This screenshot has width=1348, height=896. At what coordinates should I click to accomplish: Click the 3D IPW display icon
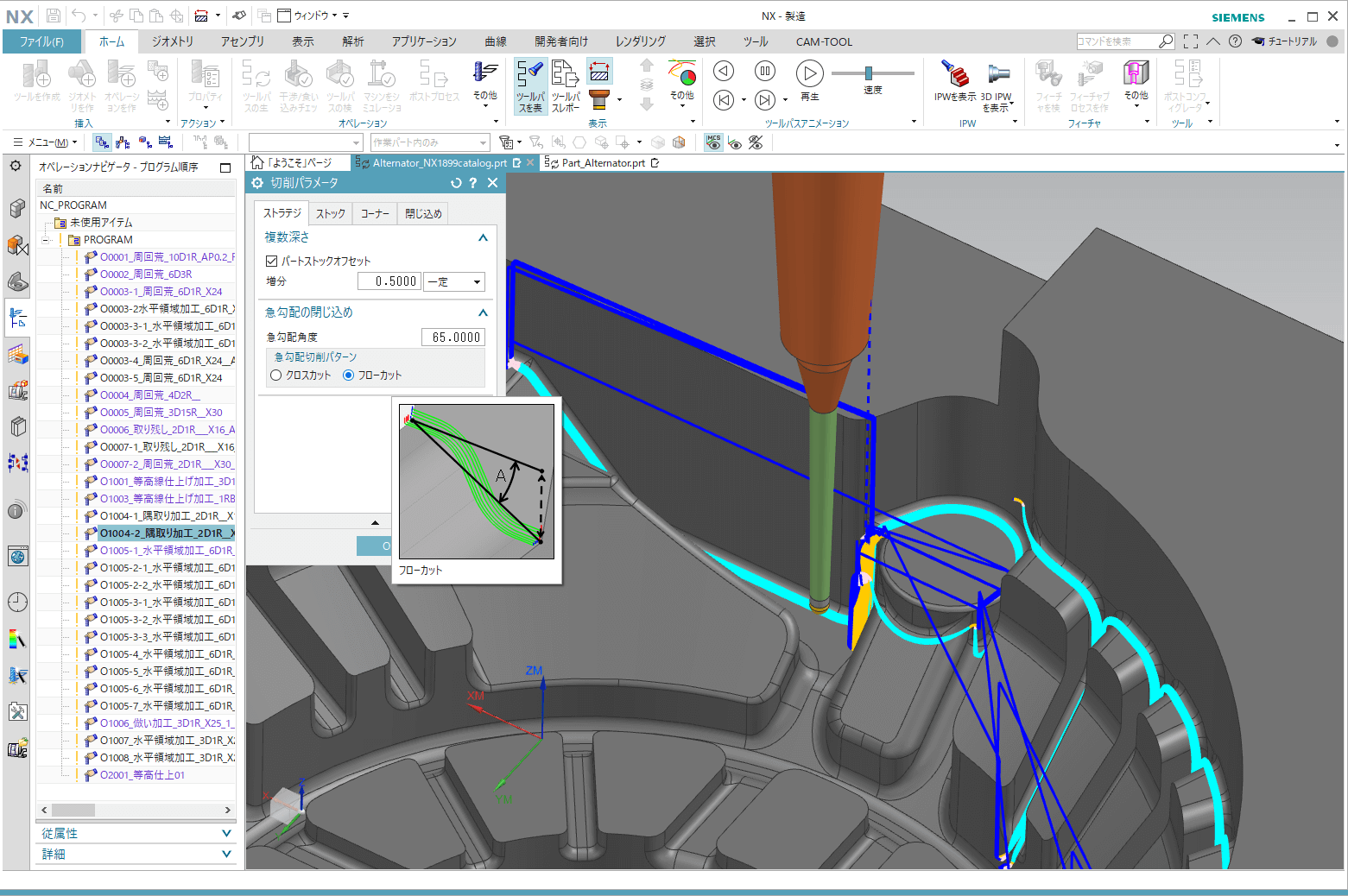click(x=997, y=85)
